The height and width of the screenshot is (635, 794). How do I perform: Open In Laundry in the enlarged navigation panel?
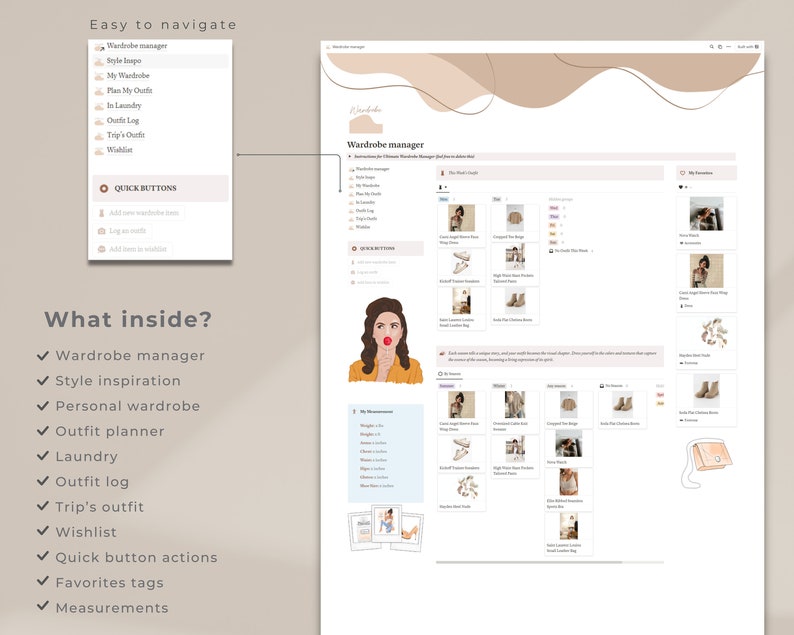click(x=124, y=105)
